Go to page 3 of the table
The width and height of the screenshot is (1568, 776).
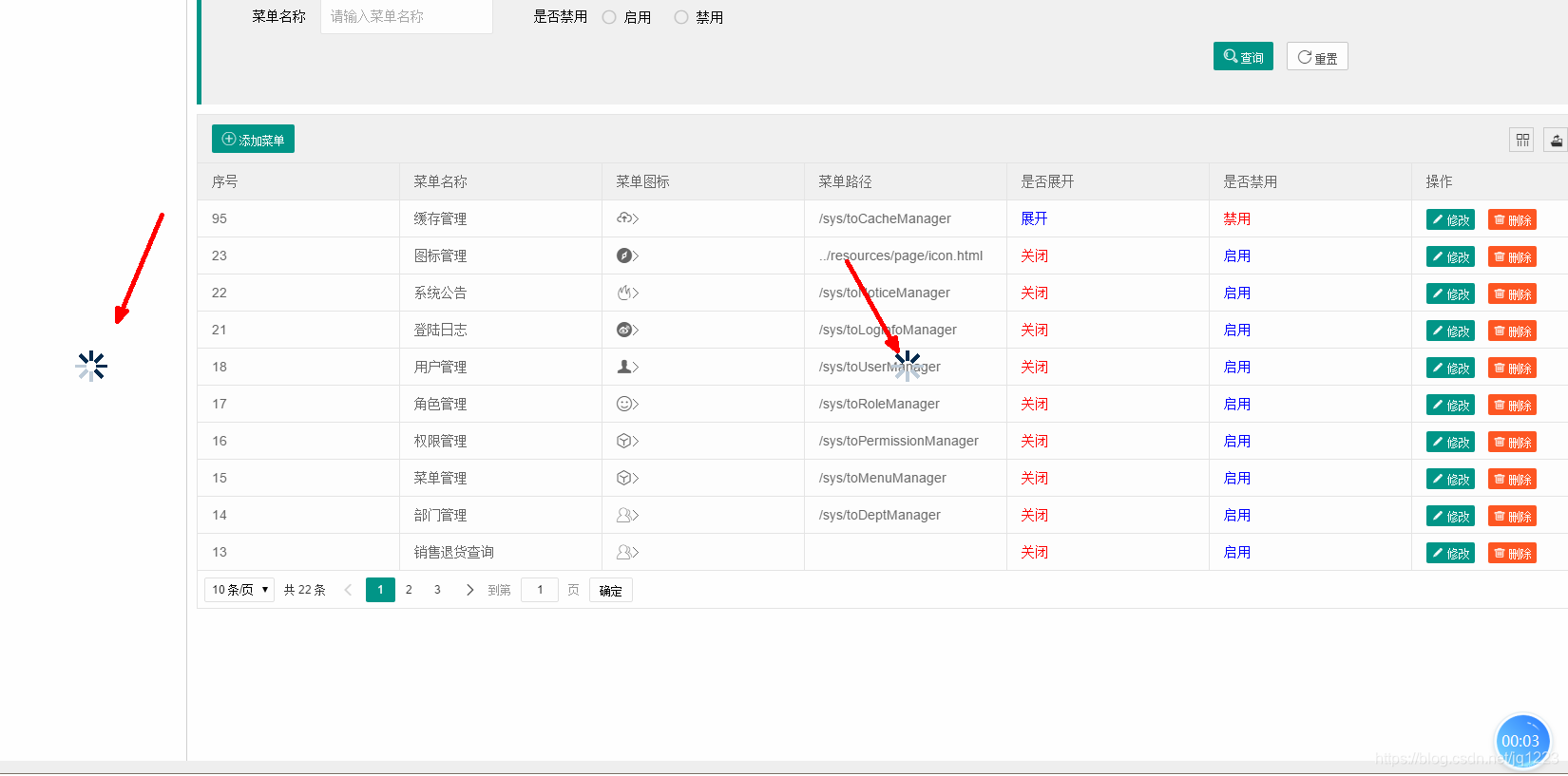tap(437, 590)
